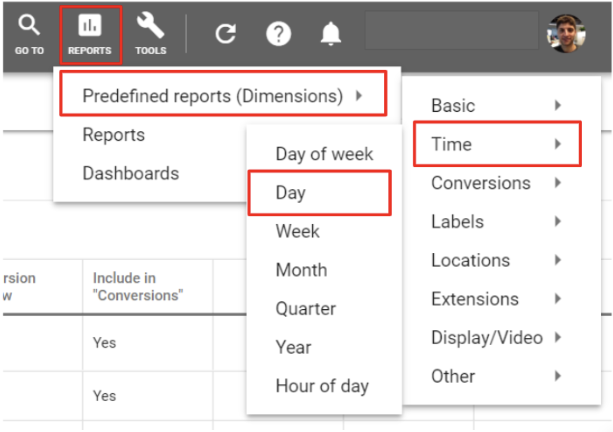Viewport: 613px width, 432px height.
Task: Click the account field in the top bar
Action: coord(451,30)
